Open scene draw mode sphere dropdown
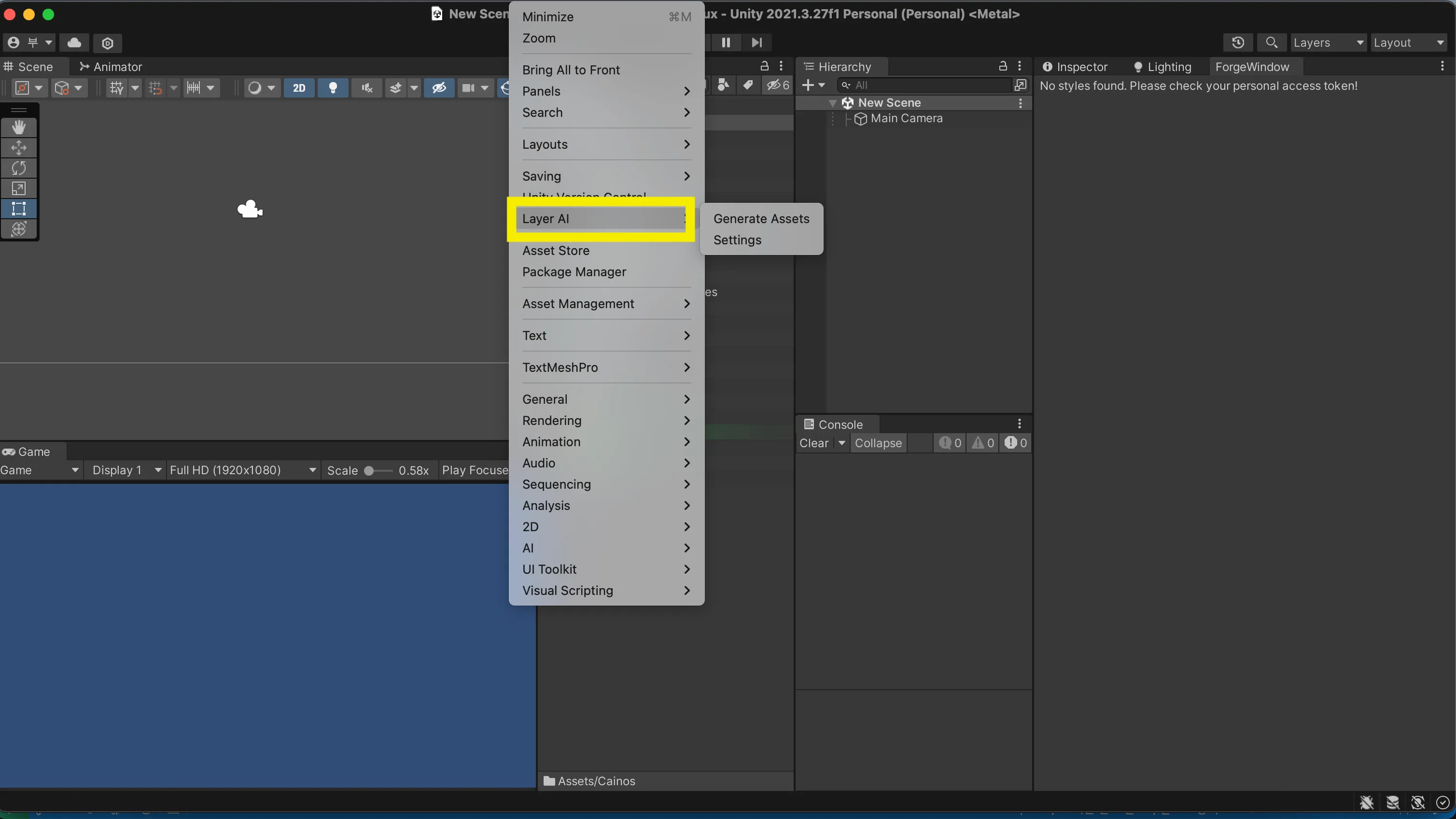 point(262,87)
